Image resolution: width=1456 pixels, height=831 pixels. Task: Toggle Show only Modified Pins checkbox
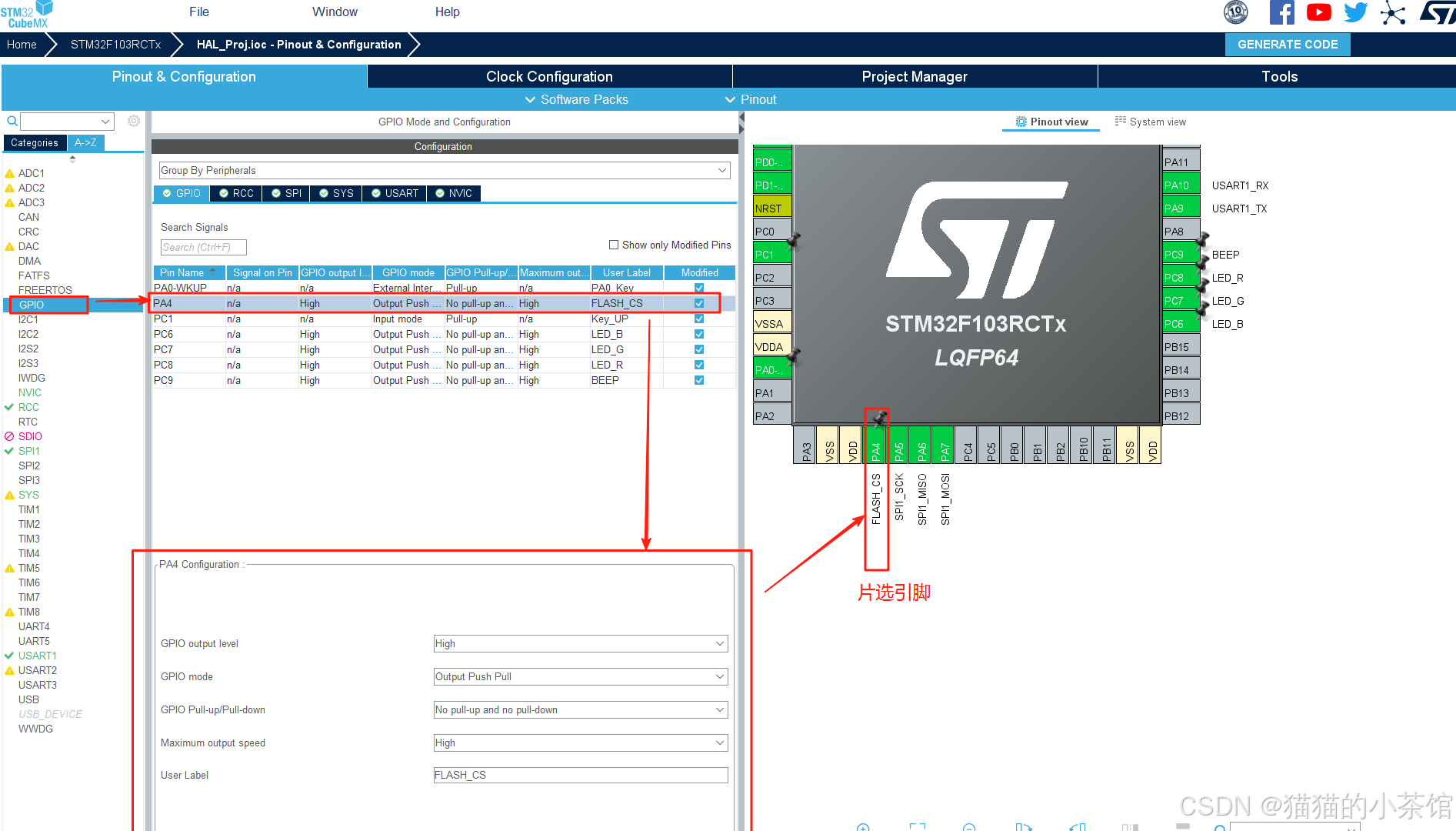tap(614, 245)
